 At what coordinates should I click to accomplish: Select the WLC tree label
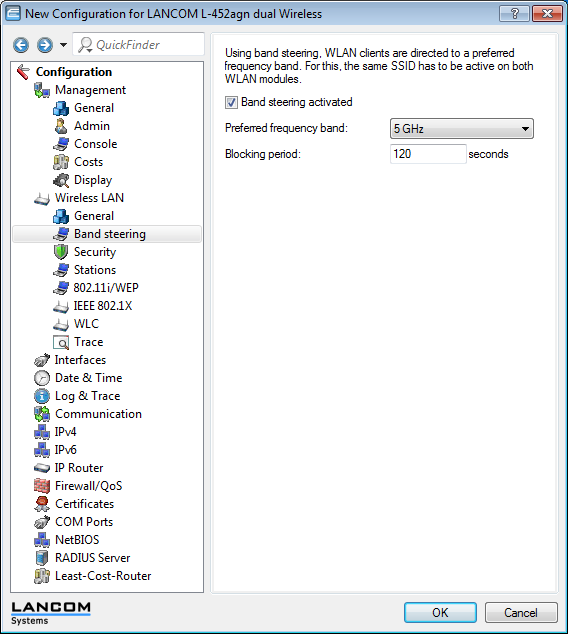tap(87, 324)
